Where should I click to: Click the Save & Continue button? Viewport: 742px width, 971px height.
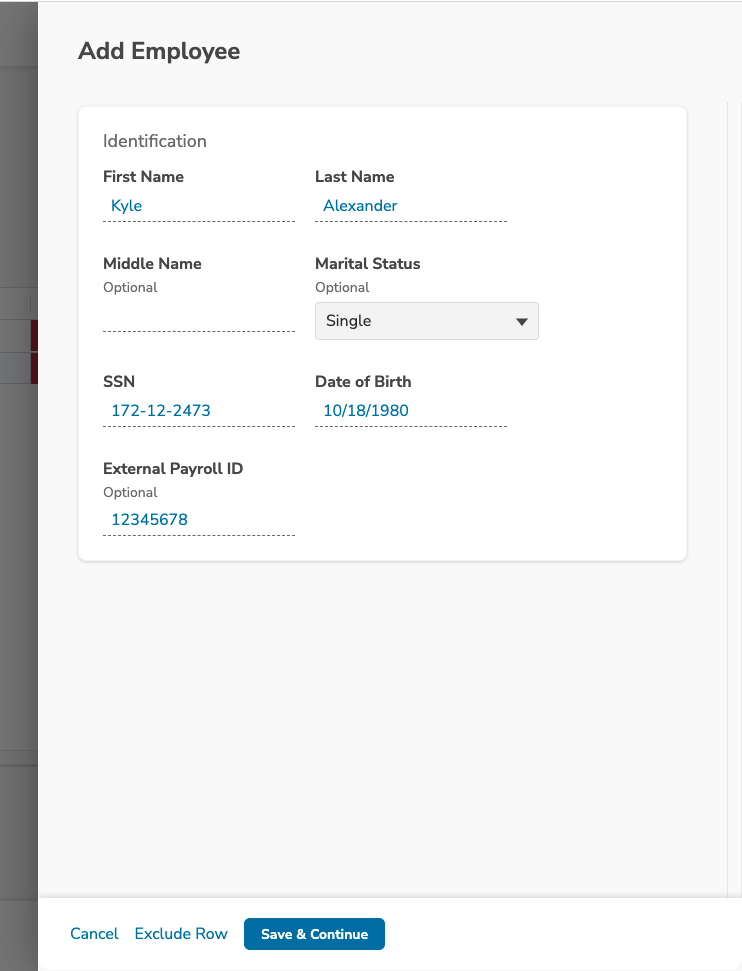(x=315, y=934)
